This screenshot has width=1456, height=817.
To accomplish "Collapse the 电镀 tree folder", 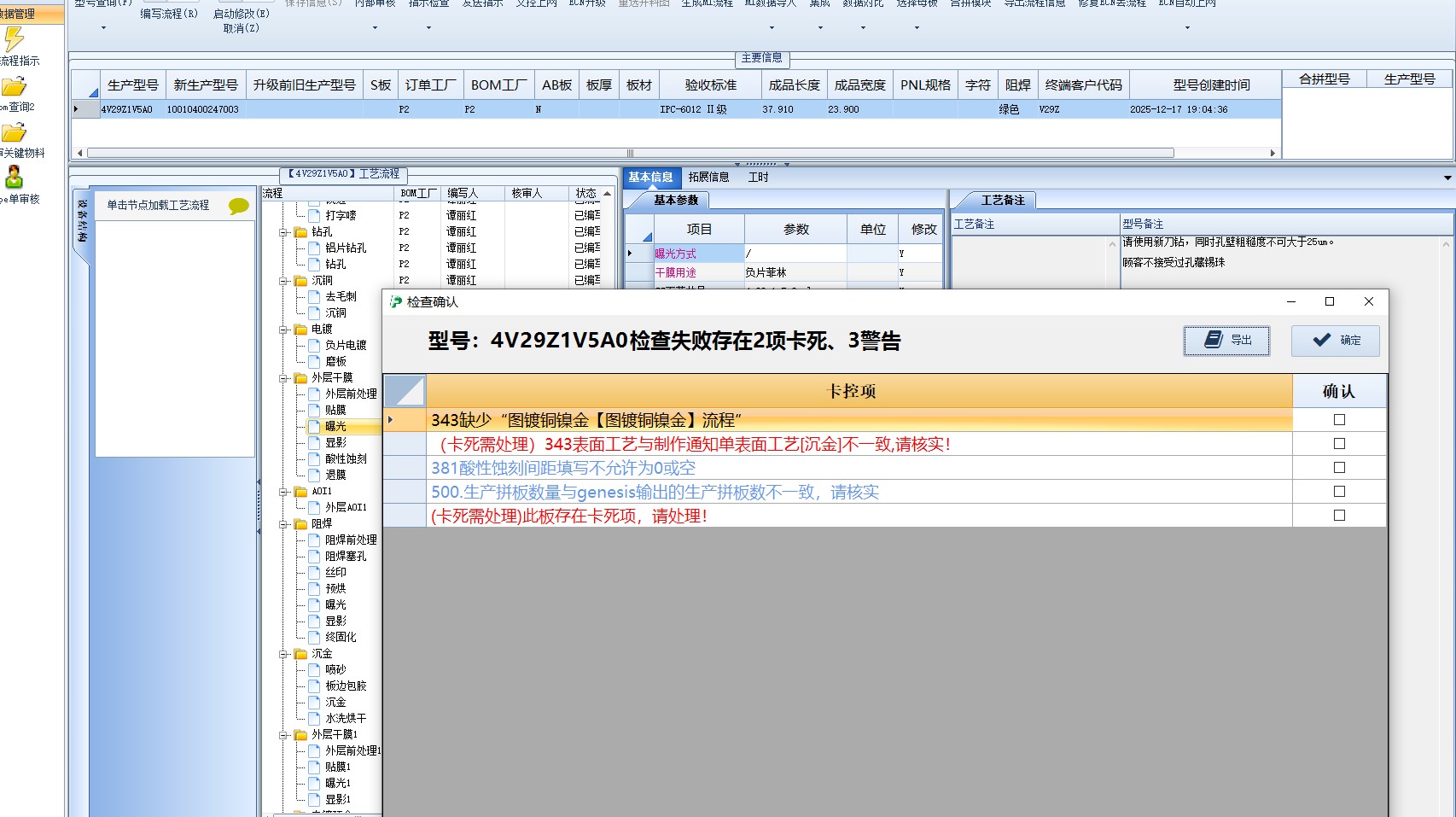I will tap(283, 330).
